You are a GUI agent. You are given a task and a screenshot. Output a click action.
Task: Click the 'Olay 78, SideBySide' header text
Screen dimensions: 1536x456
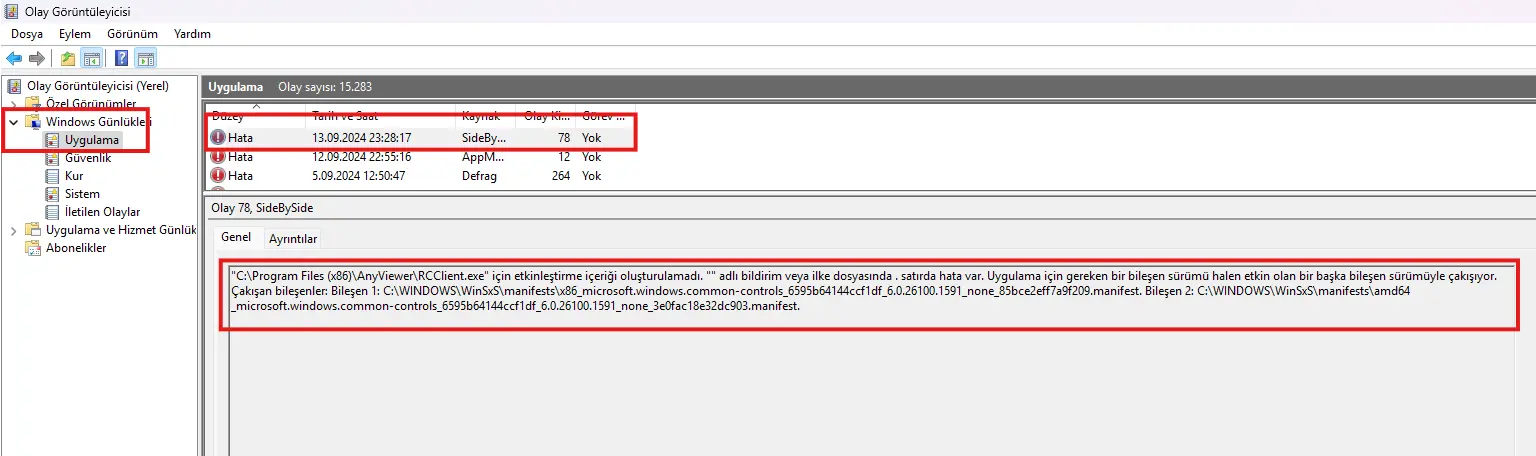264,207
